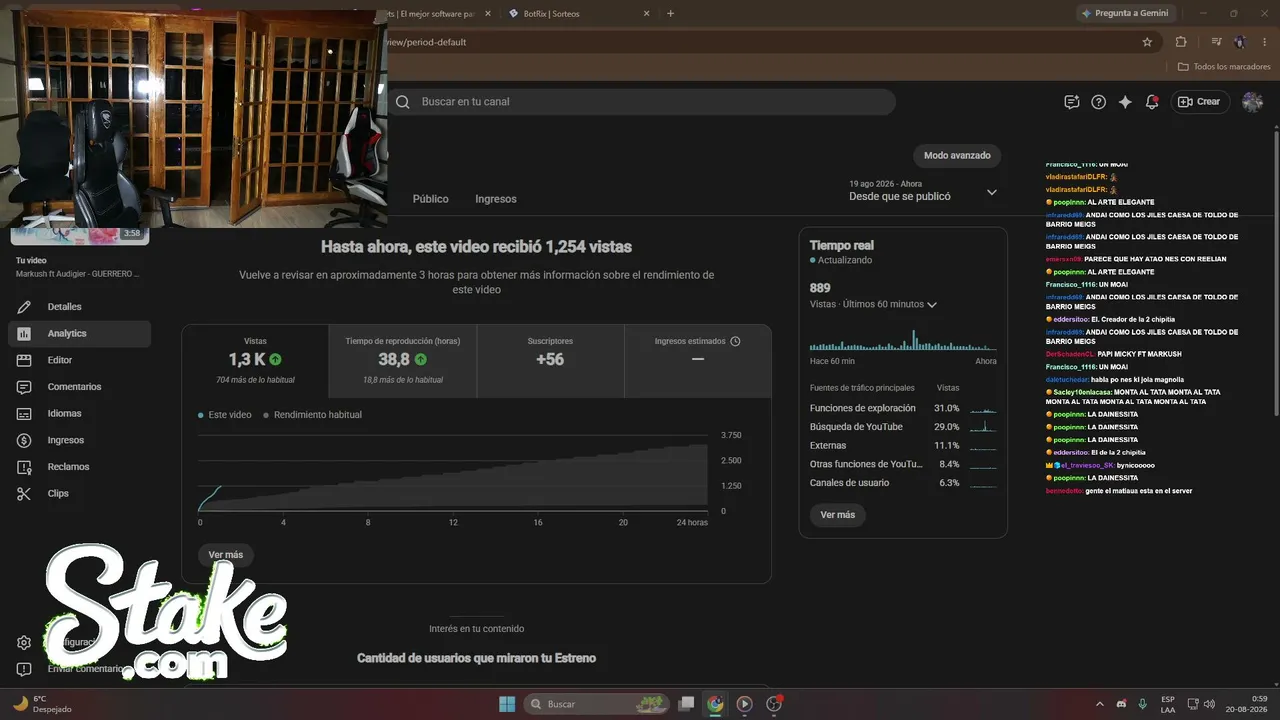Open the Editor icon in sidebar

click(25, 360)
